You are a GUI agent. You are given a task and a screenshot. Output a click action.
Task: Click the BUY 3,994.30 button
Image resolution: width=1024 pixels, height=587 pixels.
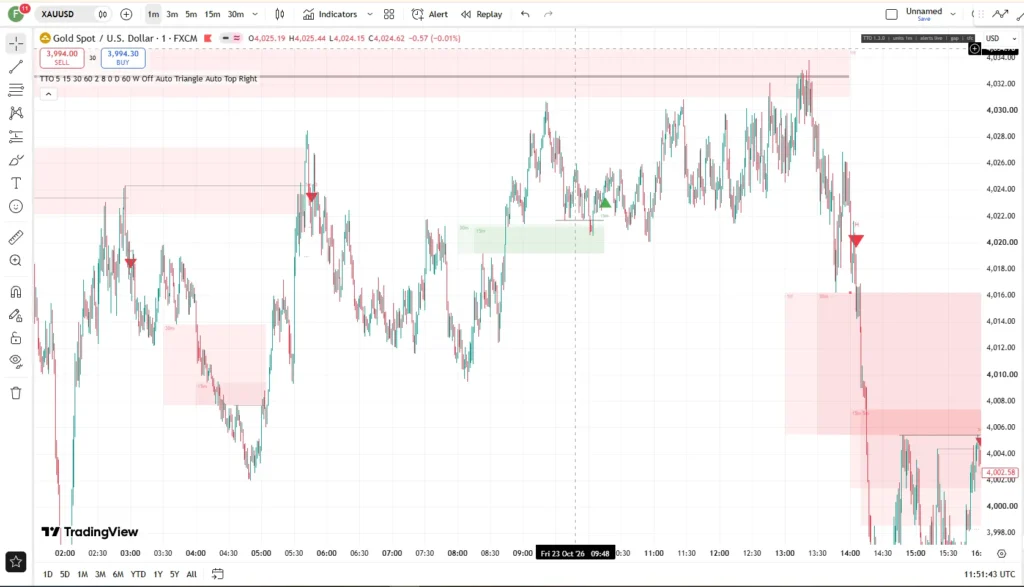coord(123,57)
